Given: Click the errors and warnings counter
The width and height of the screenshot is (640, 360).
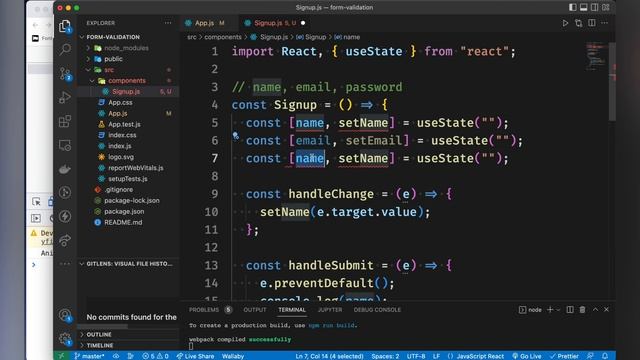Looking at the screenshot, I should (x=156, y=356).
